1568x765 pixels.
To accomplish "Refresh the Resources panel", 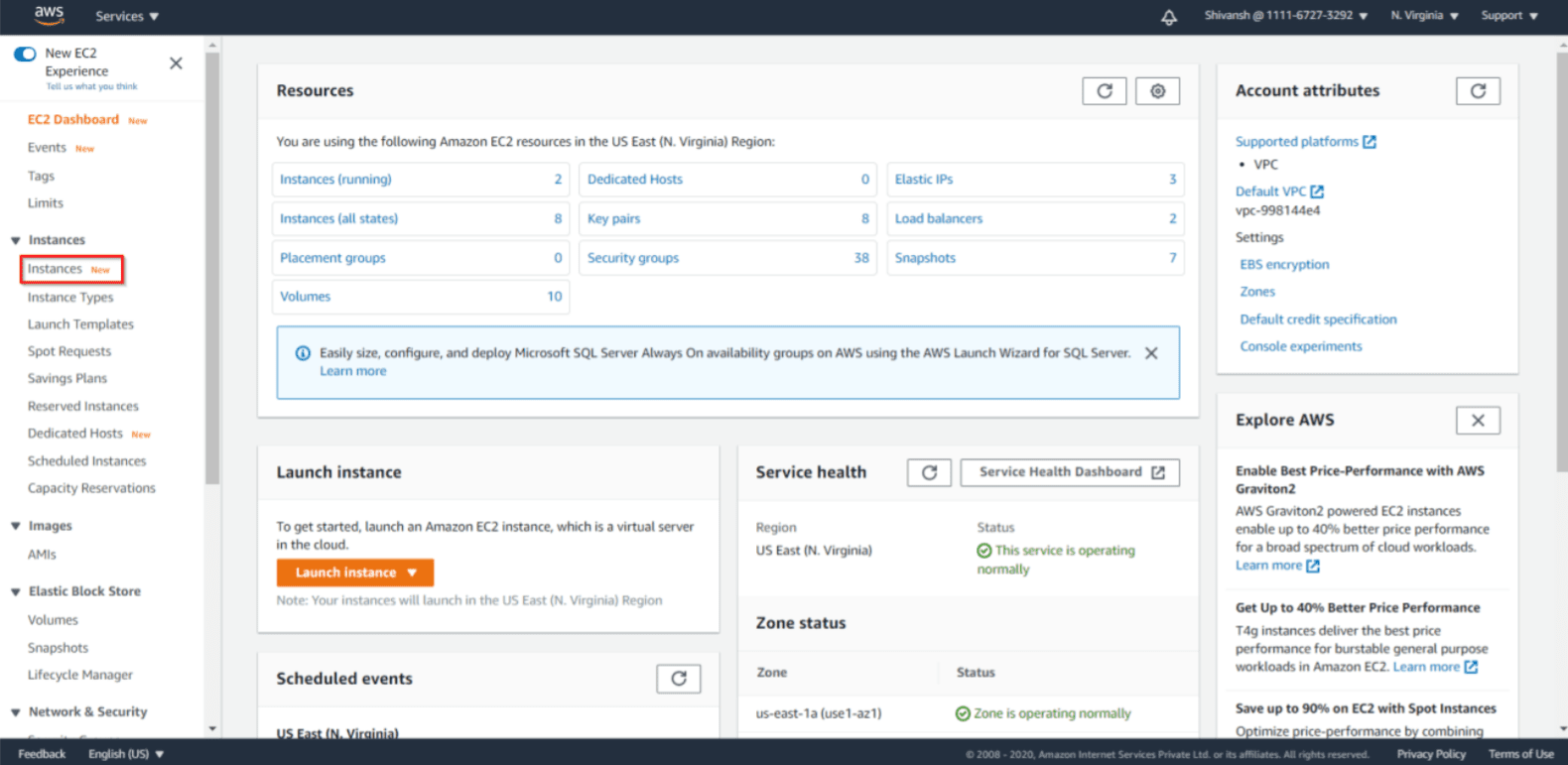I will tap(1104, 91).
